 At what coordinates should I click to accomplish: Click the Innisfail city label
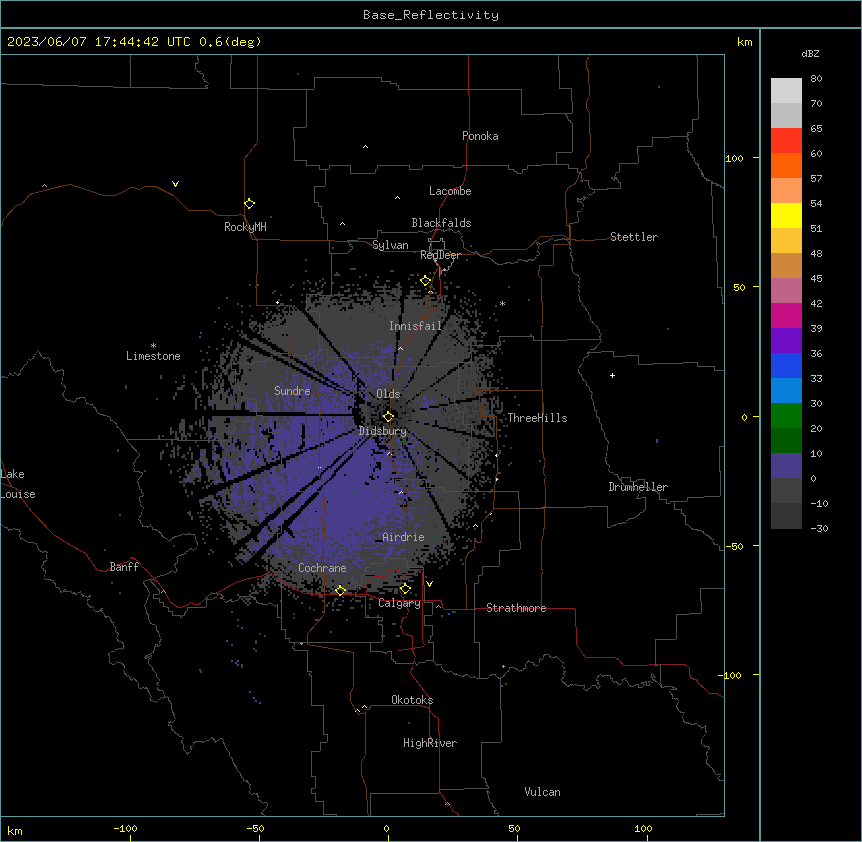coord(415,326)
